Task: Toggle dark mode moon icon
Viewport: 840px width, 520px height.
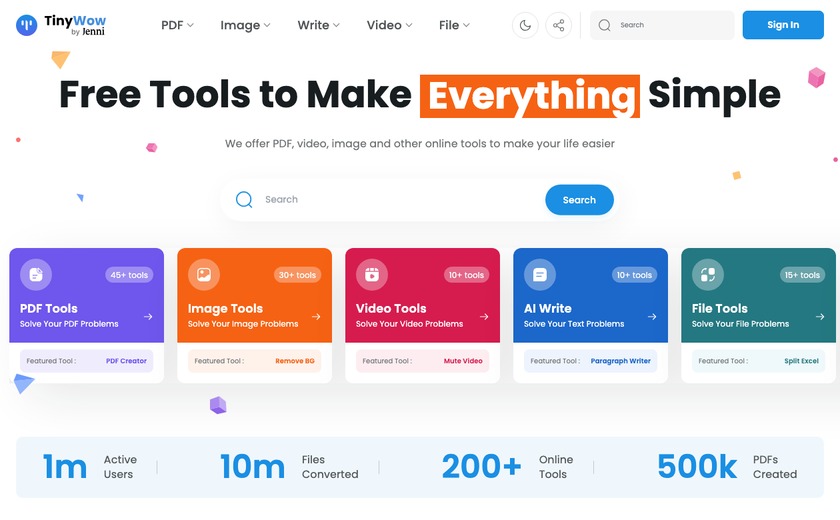Action: 525,25
